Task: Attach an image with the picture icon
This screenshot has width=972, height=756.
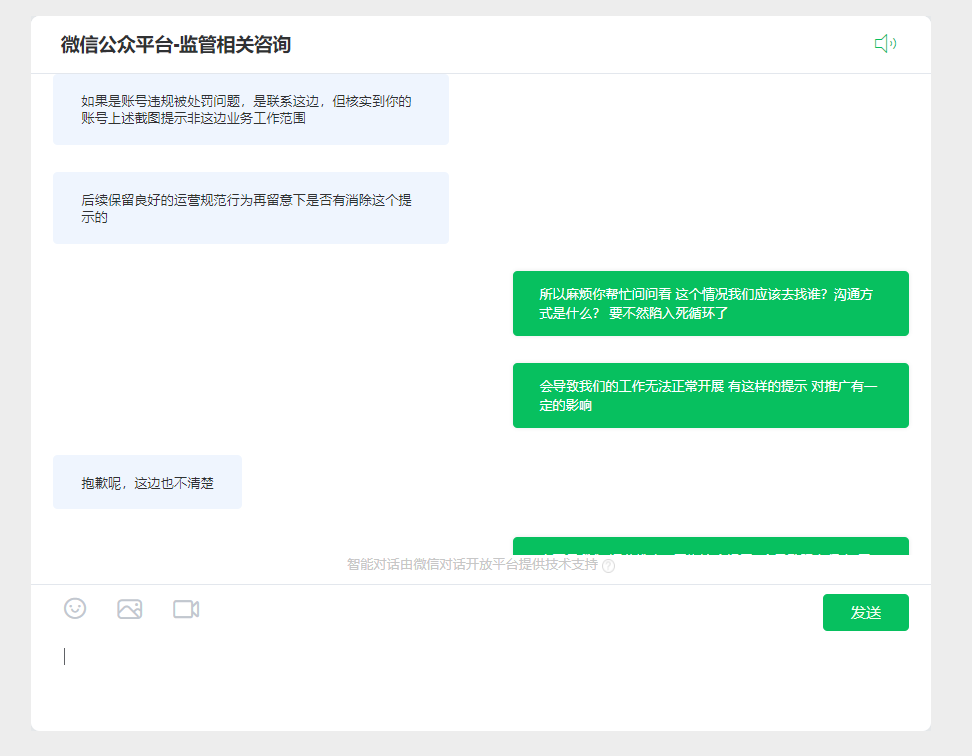Action: tap(130, 609)
